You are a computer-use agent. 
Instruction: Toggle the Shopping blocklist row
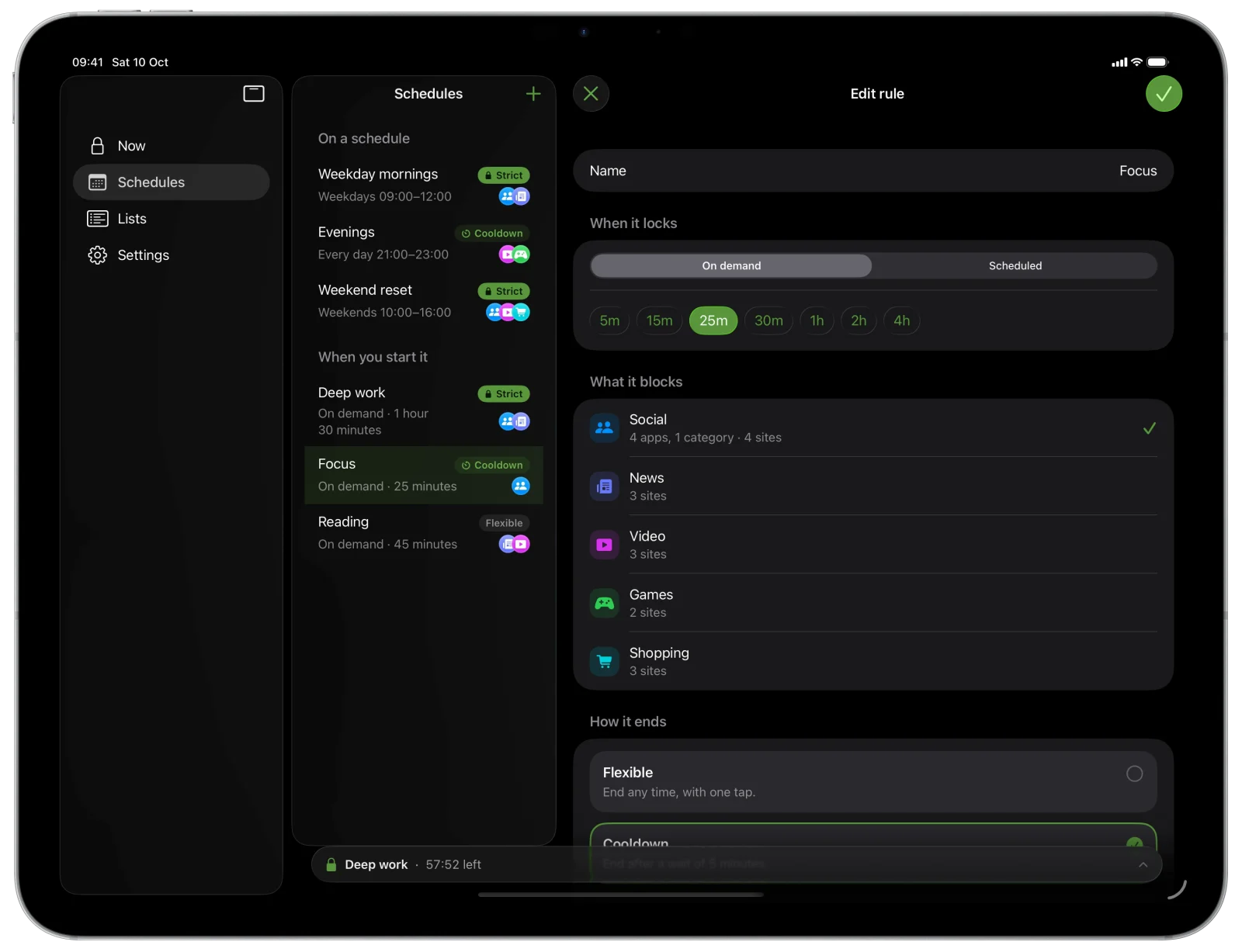[x=873, y=662]
